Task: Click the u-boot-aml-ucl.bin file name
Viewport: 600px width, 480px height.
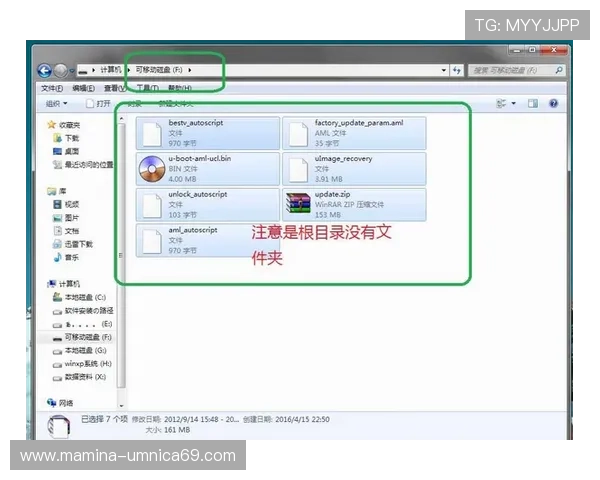Action: click(x=199, y=158)
